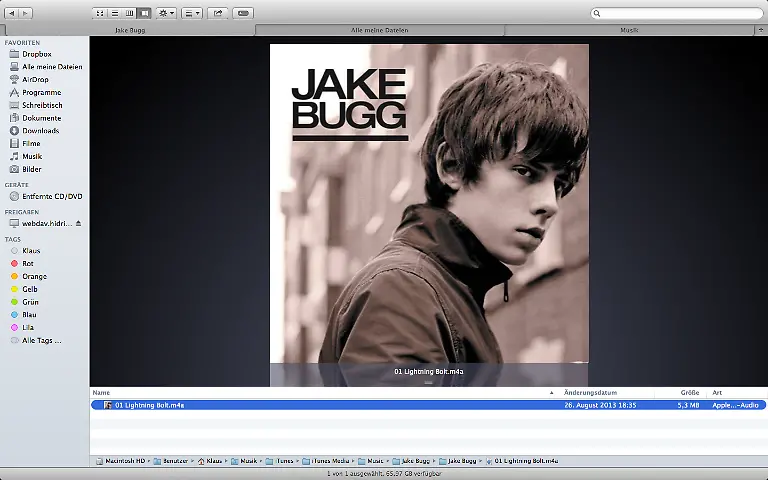
Task: Add a new tab with plus button
Action: (x=762, y=30)
